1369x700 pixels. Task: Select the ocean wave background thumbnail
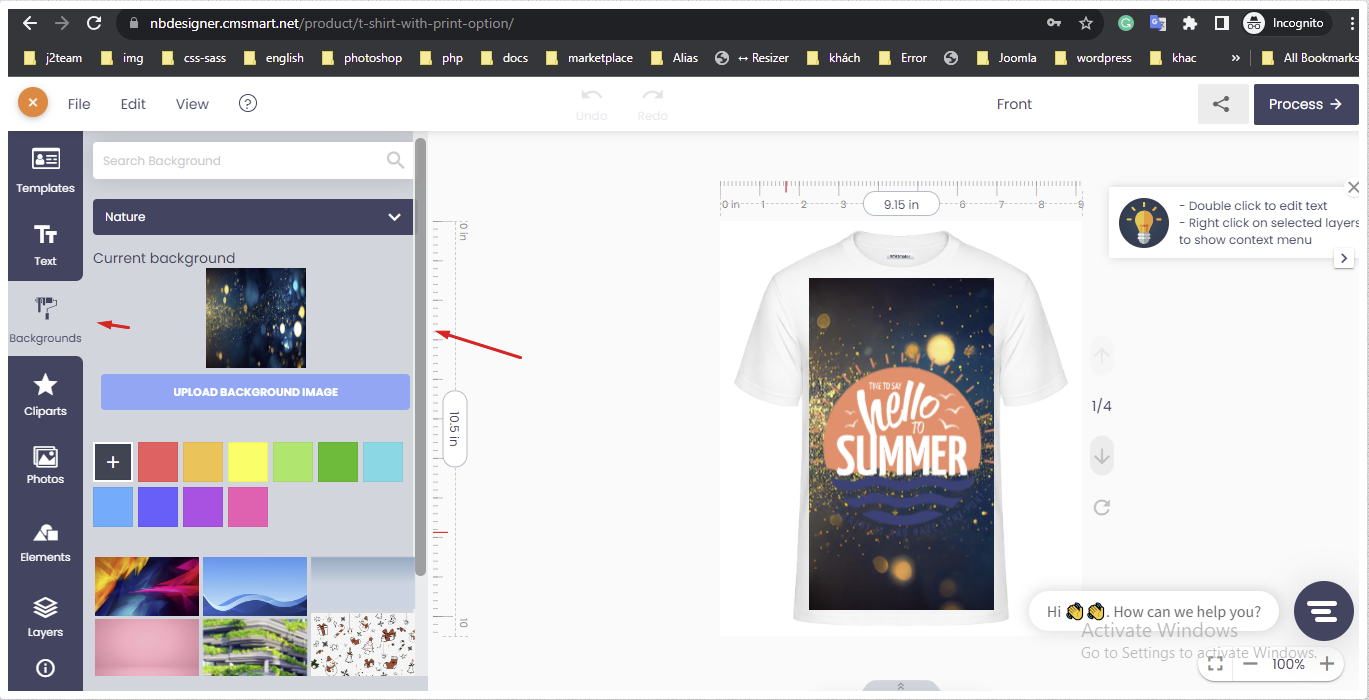pos(254,585)
